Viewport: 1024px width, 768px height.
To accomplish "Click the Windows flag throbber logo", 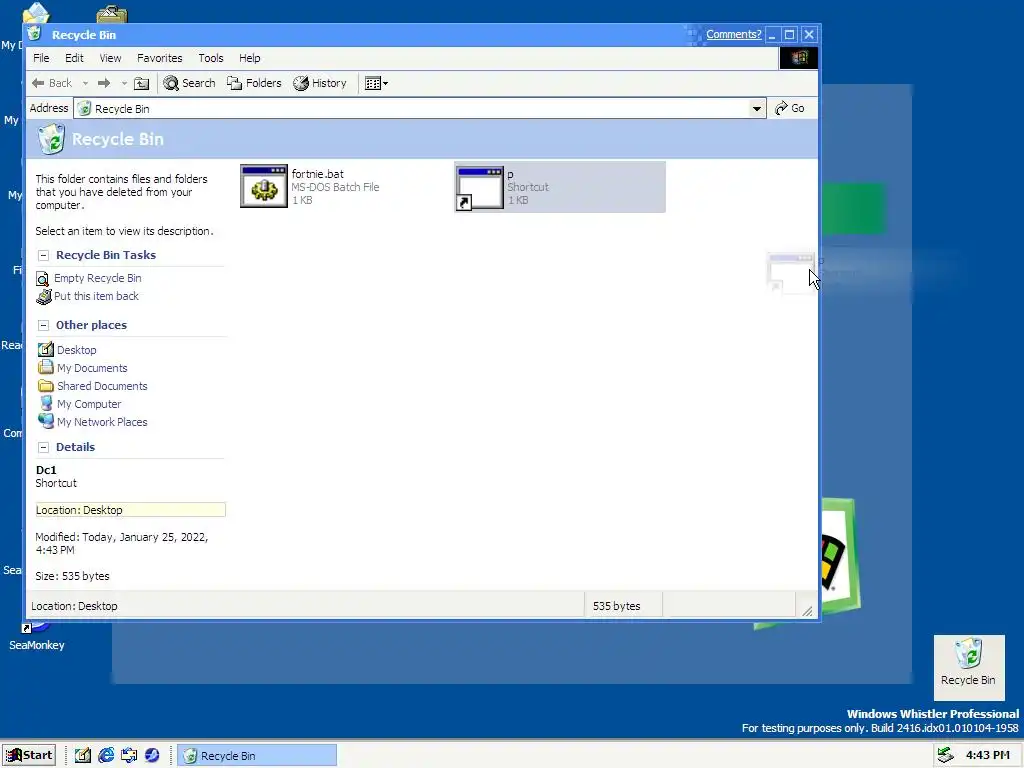I will click(x=799, y=58).
